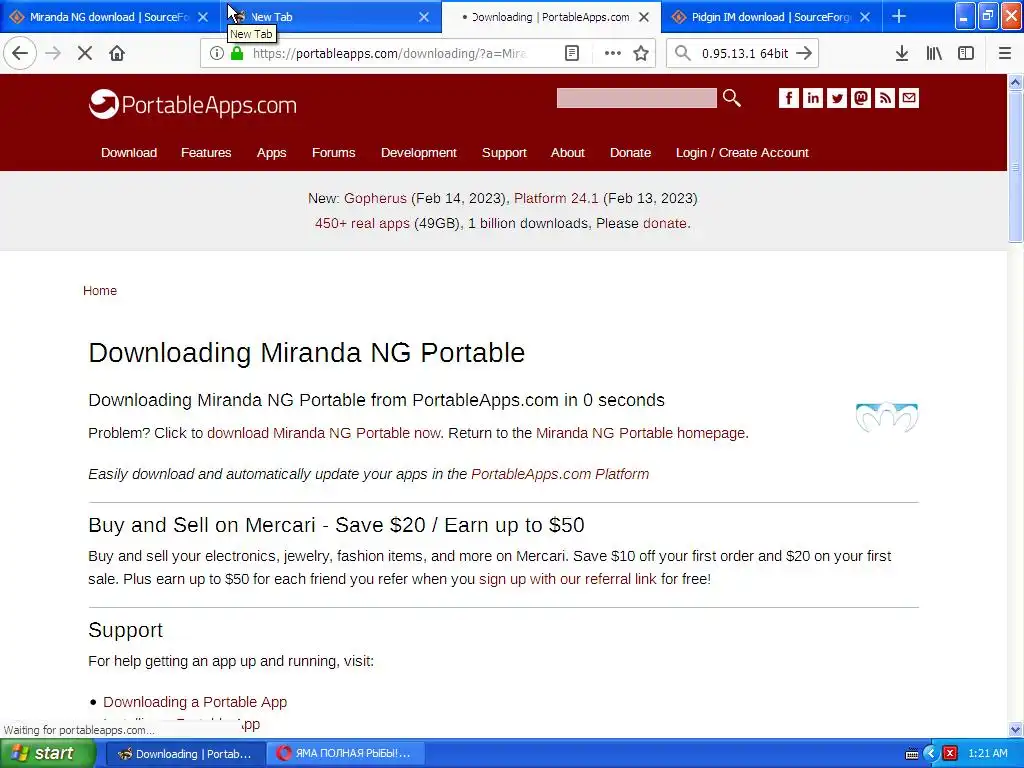Screen dimensions: 1024x768
Task: Bookmark this page with star icon
Action: 641,53
